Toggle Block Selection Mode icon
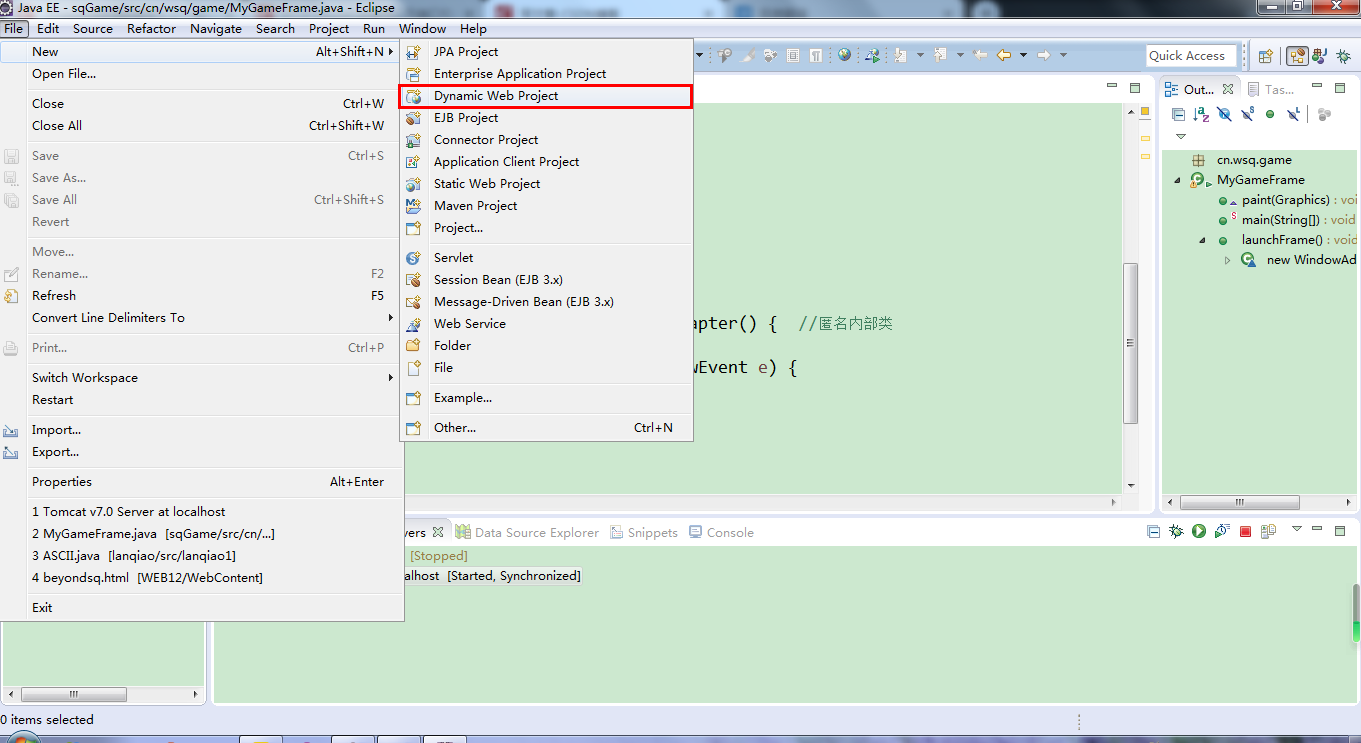Screen dimensions: 1361x743 (x=792, y=55)
